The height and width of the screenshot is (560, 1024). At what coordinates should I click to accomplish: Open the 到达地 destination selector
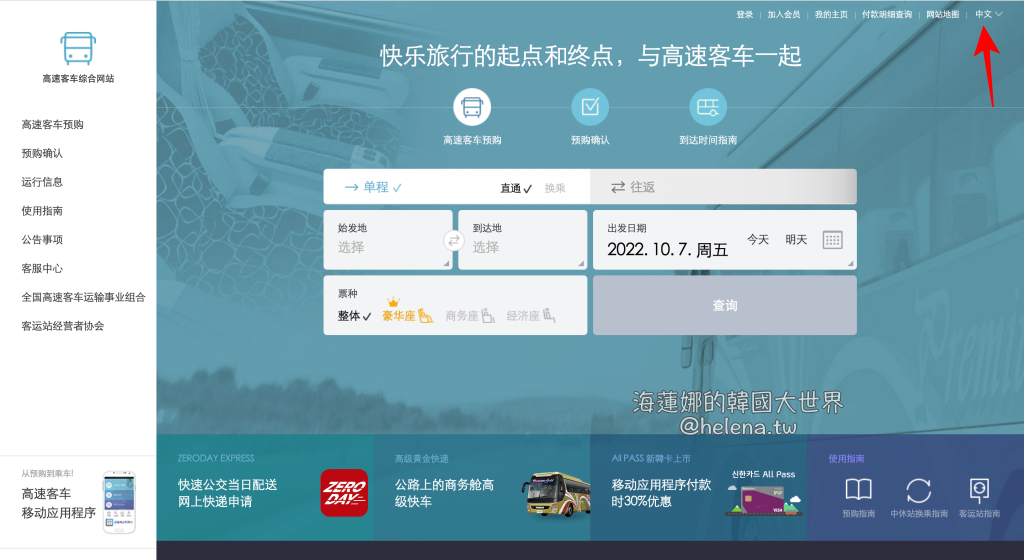522,240
